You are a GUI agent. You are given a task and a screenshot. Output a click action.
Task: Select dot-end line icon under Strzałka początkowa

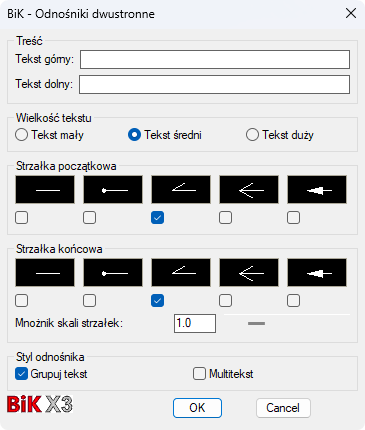(x=113, y=190)
